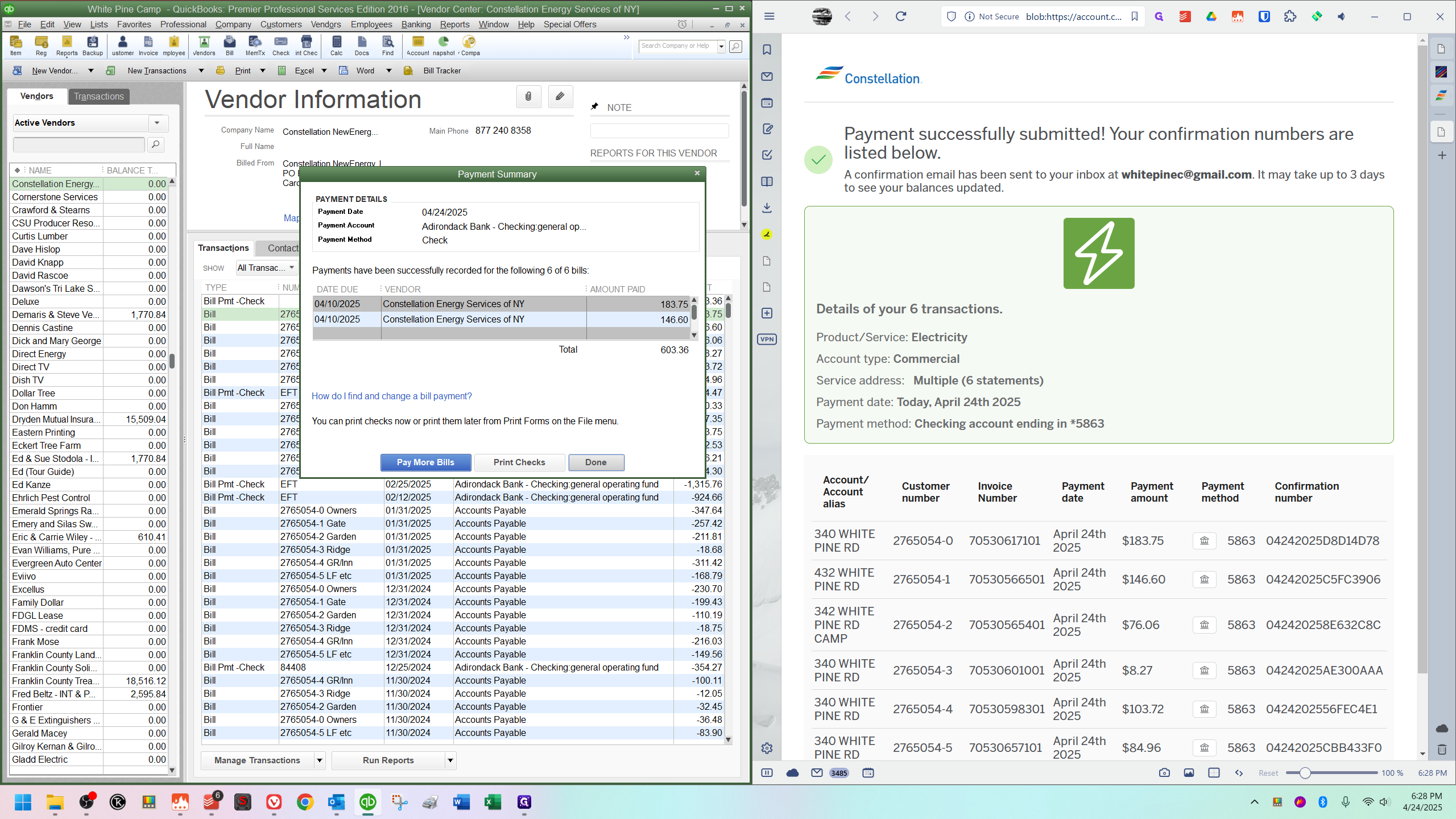The width and height of the screenshot is (1456, 819).
Task: Switch to the Transactions tab in vendor panel
Action: tap(99, 97)
